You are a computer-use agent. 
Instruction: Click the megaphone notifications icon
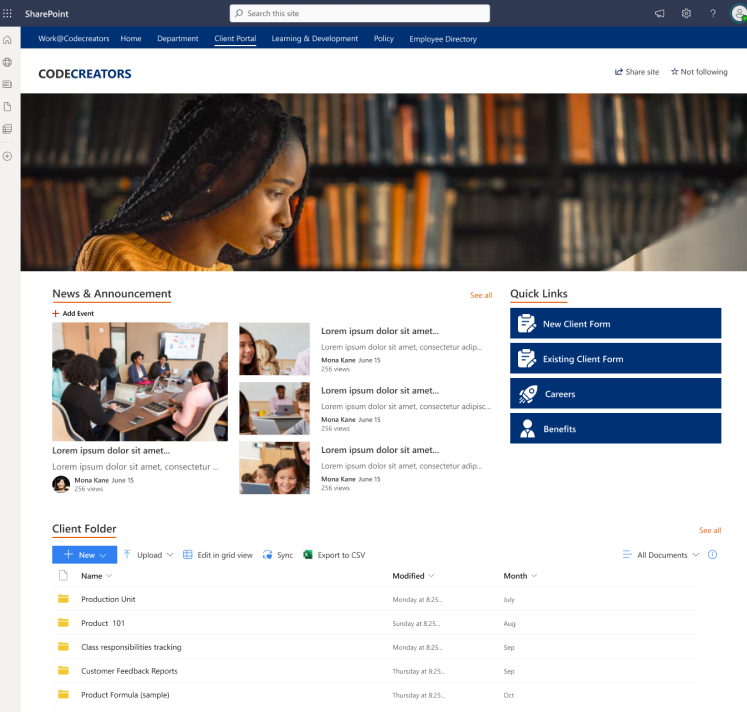point(659,13)
